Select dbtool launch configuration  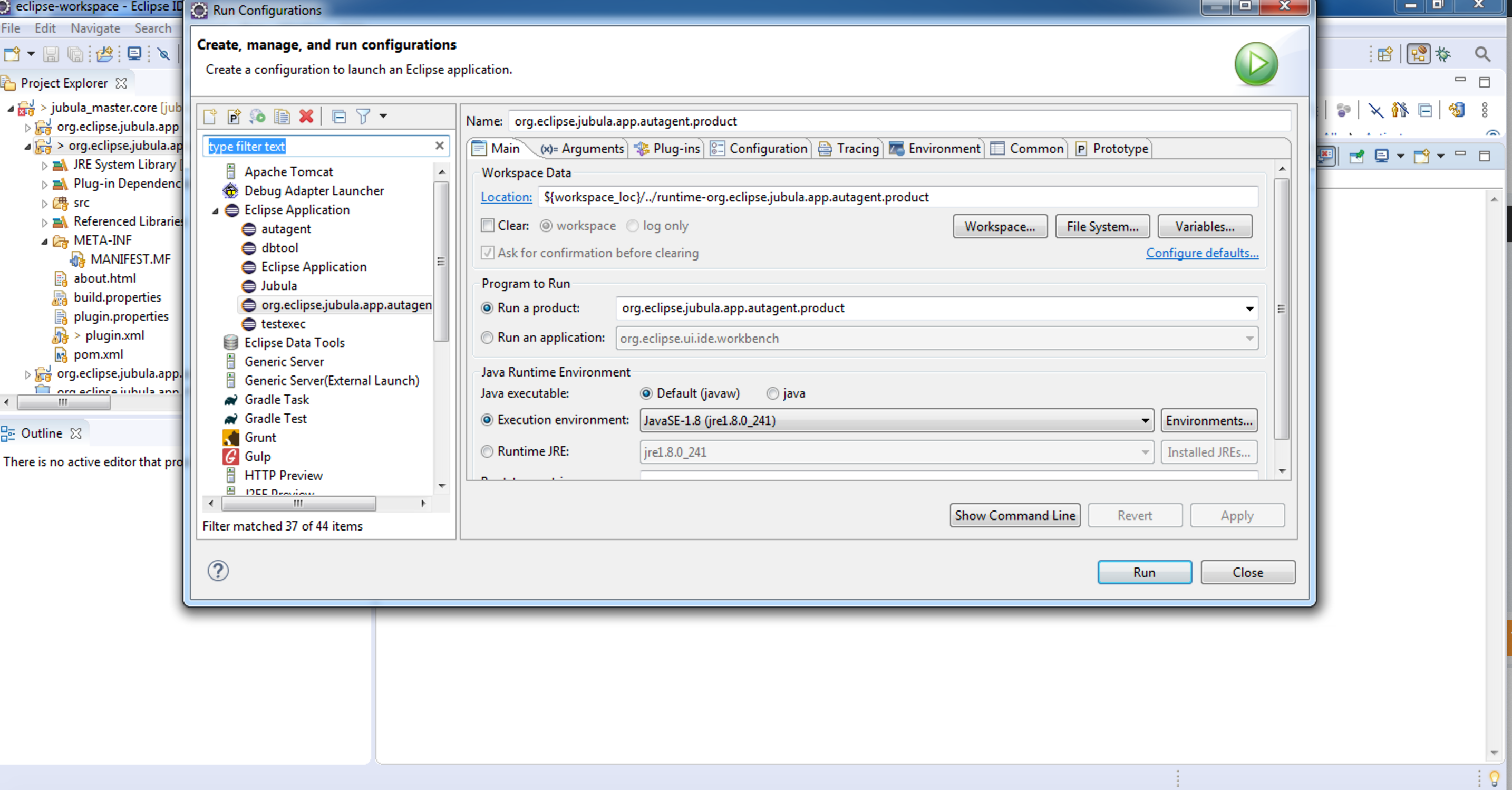click(x=279, y=247)
